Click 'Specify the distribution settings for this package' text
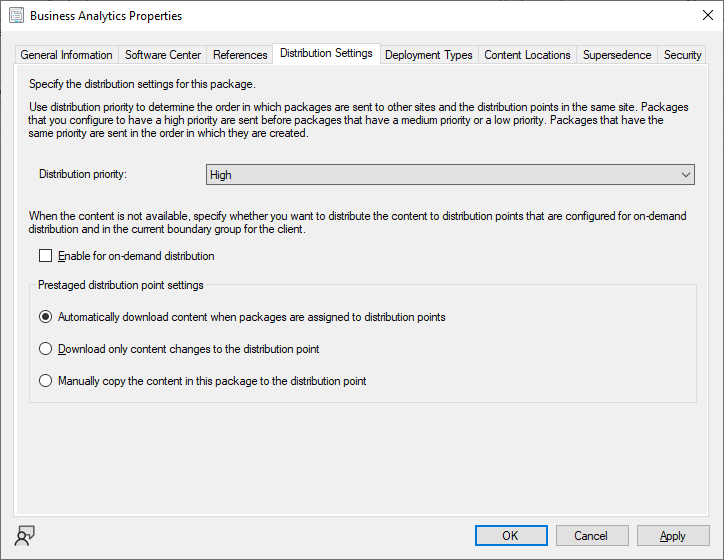 (142, 84)
